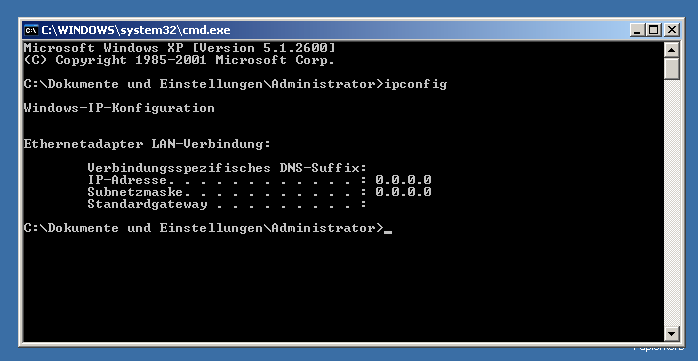Viewport: 698px width, 361px height.
Task: Minimize the cmd.exe command window
Action: pyautogui.click(x=637, y=30)
